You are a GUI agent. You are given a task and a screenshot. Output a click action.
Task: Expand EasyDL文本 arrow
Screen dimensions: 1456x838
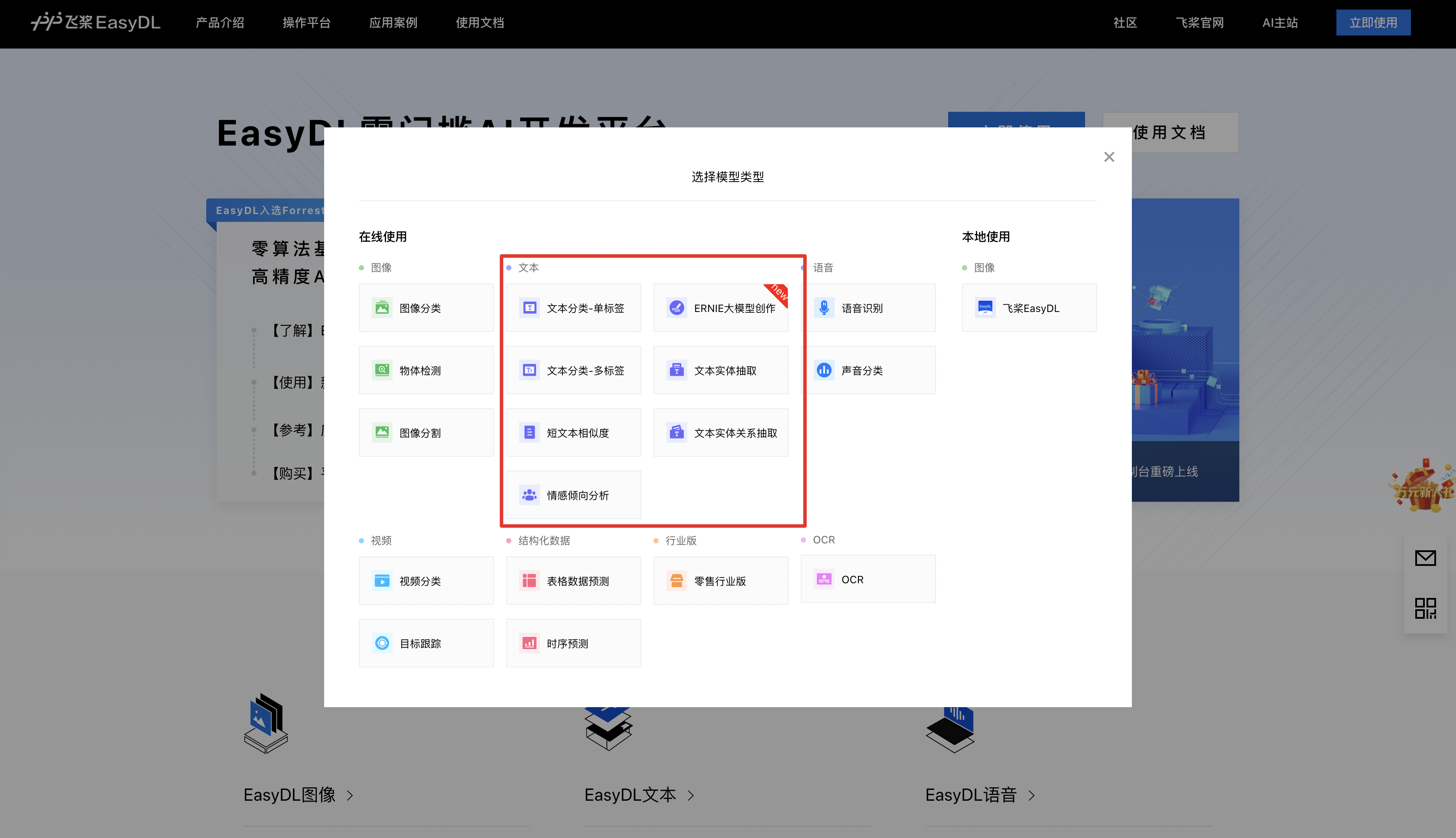pyautogui.click(x=691, y=796)
